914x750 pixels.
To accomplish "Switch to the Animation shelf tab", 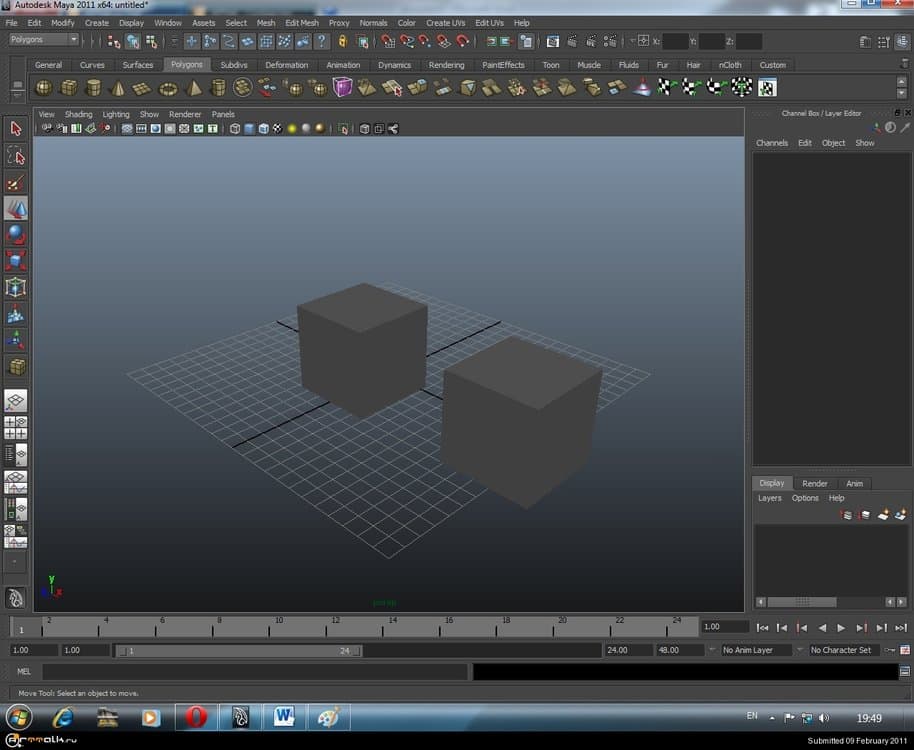I will (x=343, y=65).
